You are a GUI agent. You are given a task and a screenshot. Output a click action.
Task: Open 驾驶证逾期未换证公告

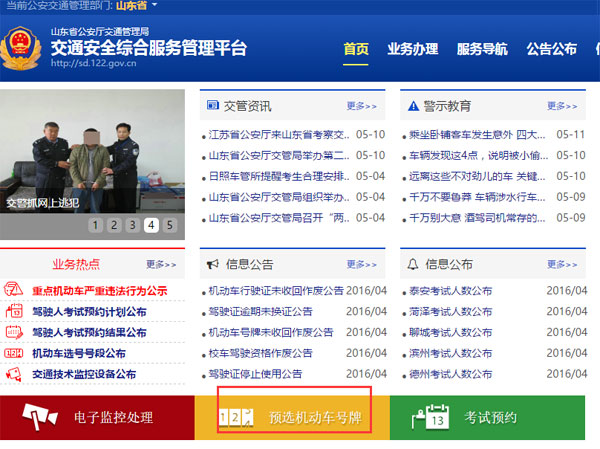261,312
